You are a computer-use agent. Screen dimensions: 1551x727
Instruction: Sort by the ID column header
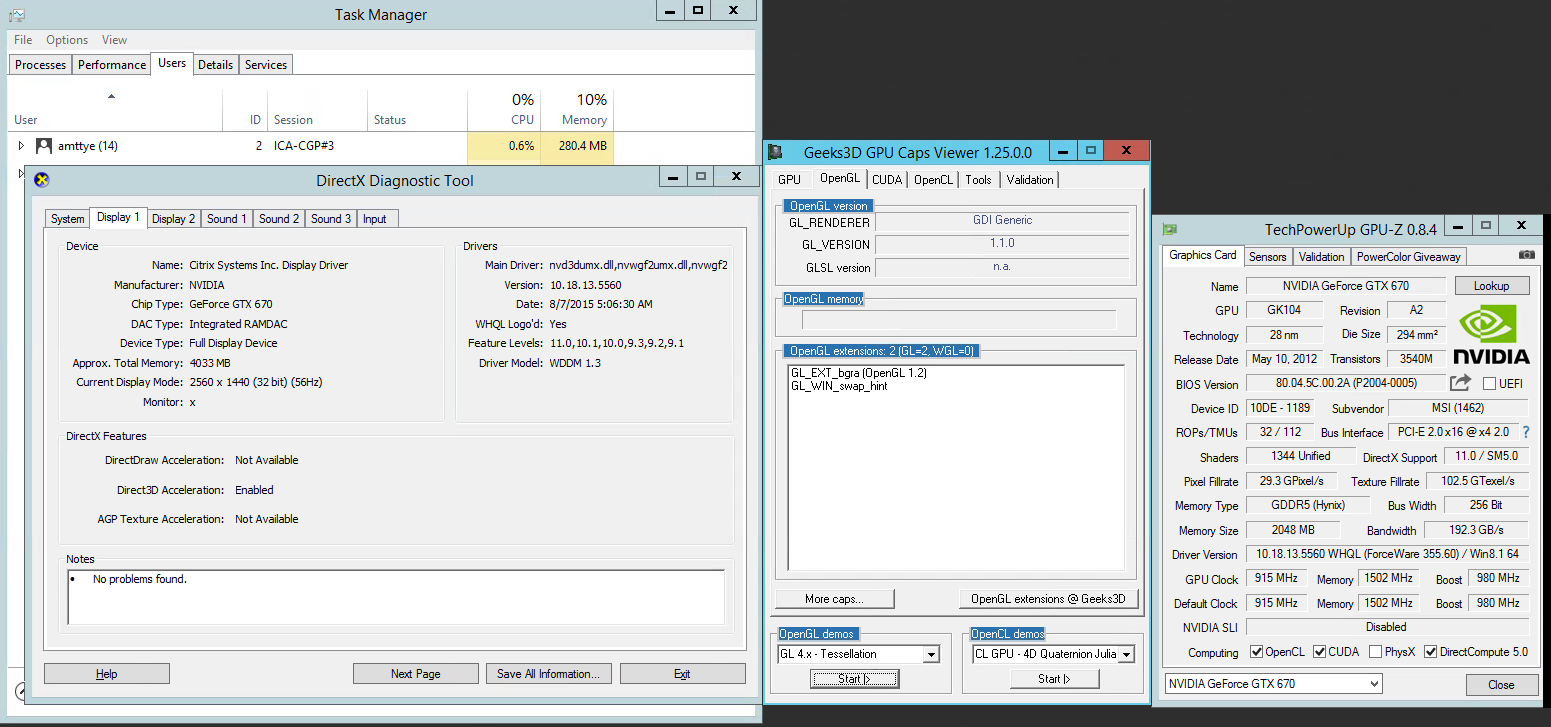tap(245, 110)
